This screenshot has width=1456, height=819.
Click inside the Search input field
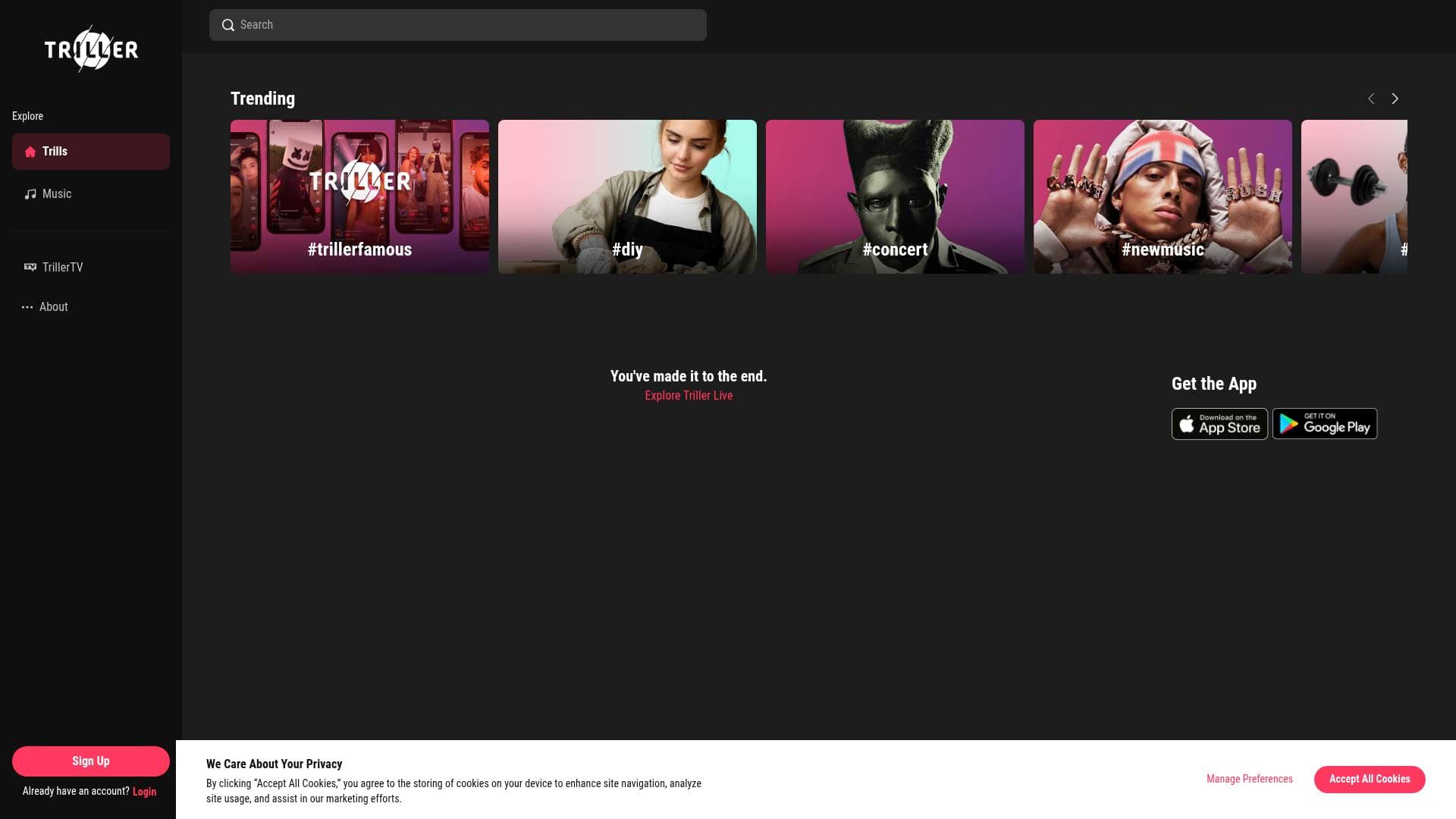(x=457, y=25)
